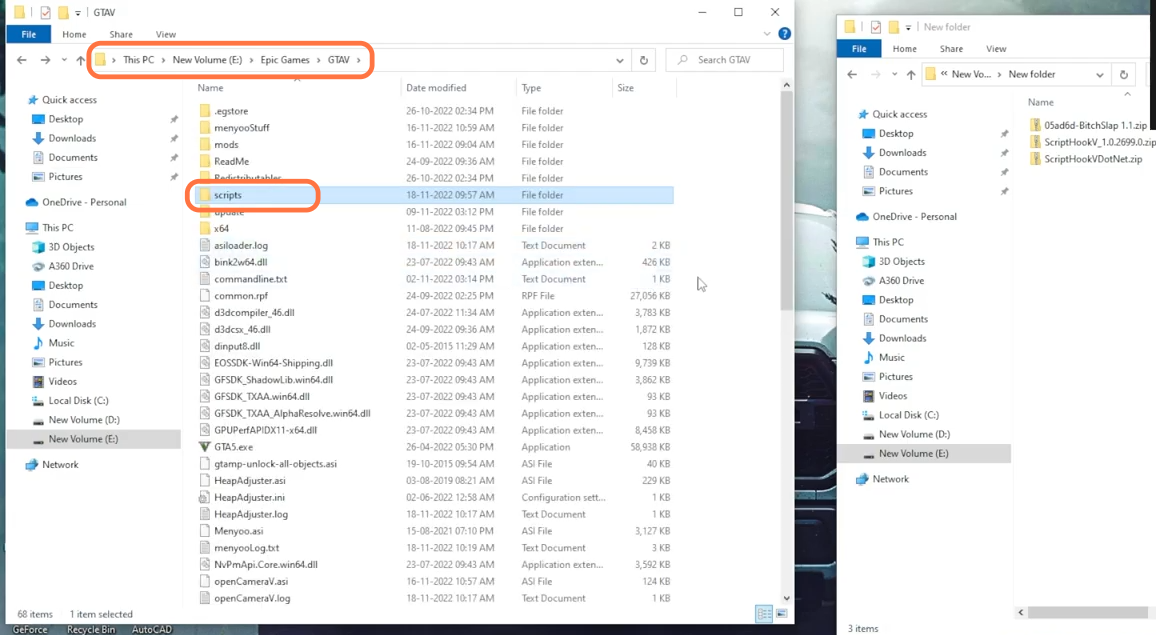Click New Volume (E:) in GTAV breadcrumb
This screenshot has height=635, width=1156.
point(207,60)
